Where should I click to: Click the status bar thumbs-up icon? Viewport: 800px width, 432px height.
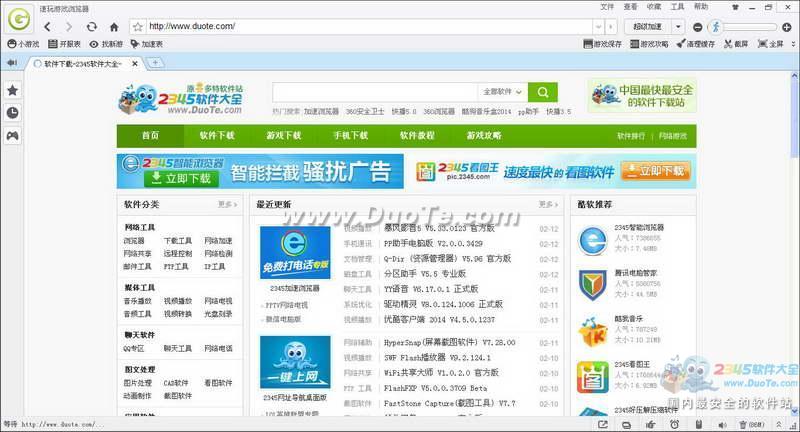coord(651,424)
